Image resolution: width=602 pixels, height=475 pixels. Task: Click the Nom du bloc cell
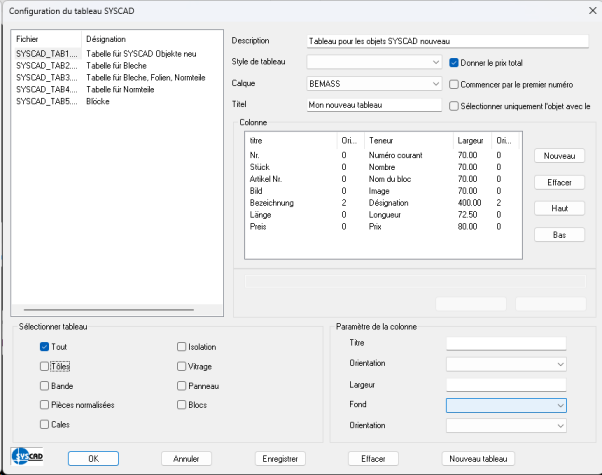(x=390, y=179)
